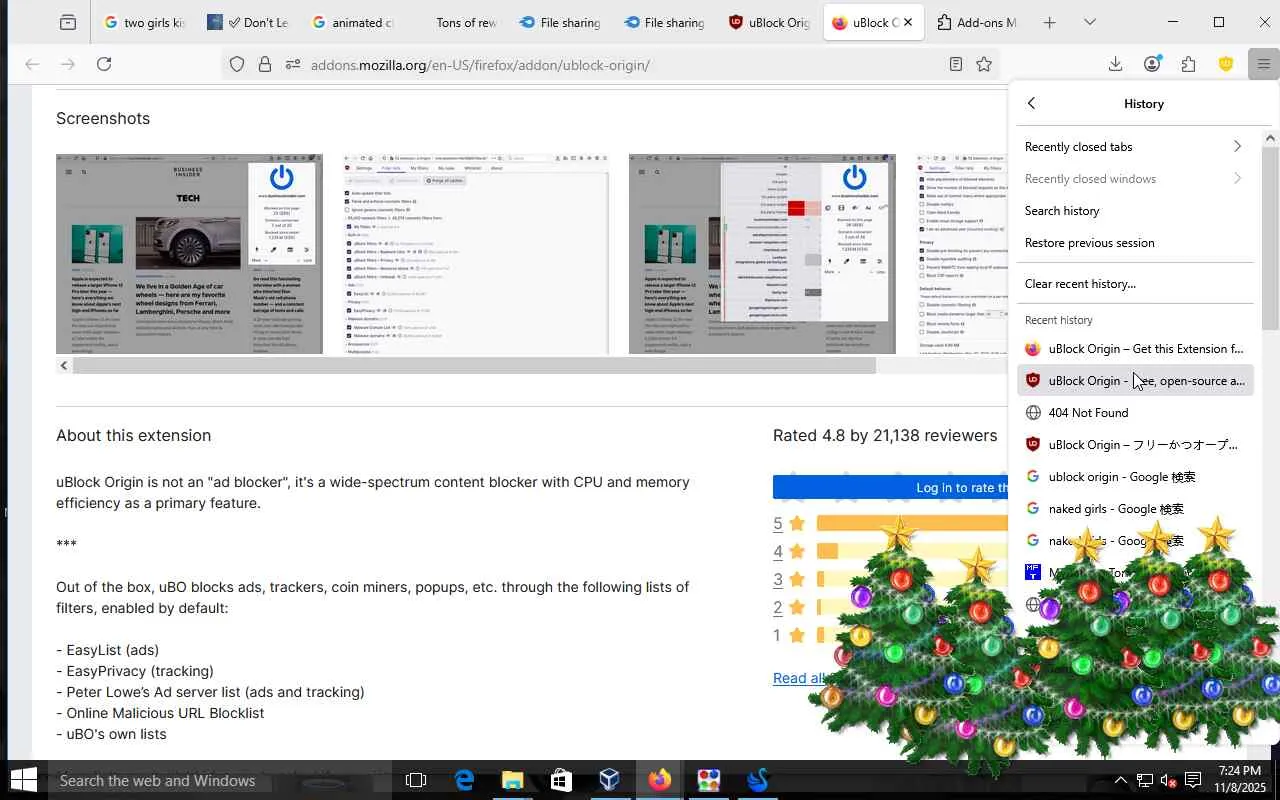
Task: Open the Action Center notifications icon
Action: tap(1193, 780)
